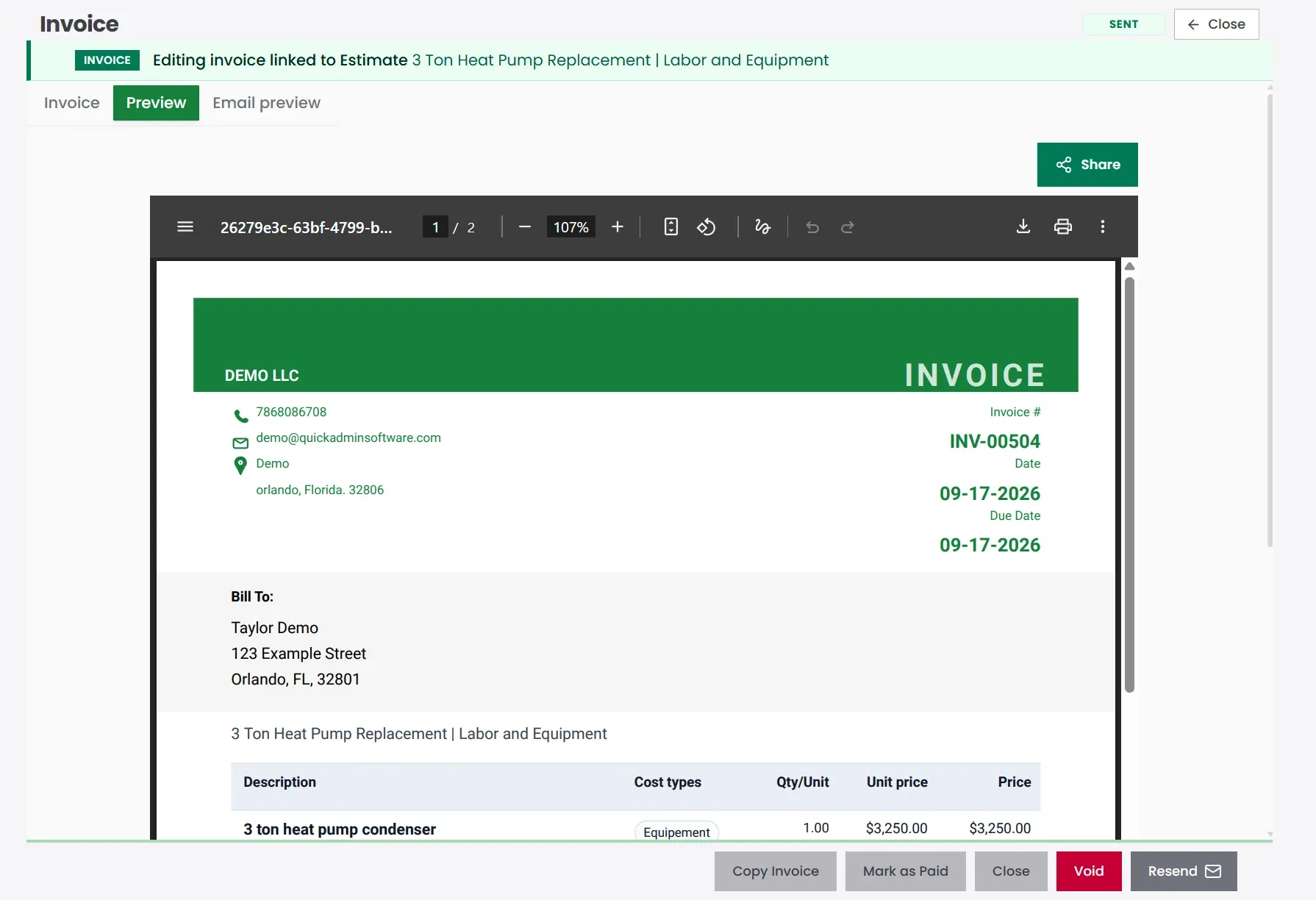Image resolution: width=1316 pixels, height=900 pixels.
Task: Click the fit to page icon
Action: pyautogui.click(x=670, y=227)
